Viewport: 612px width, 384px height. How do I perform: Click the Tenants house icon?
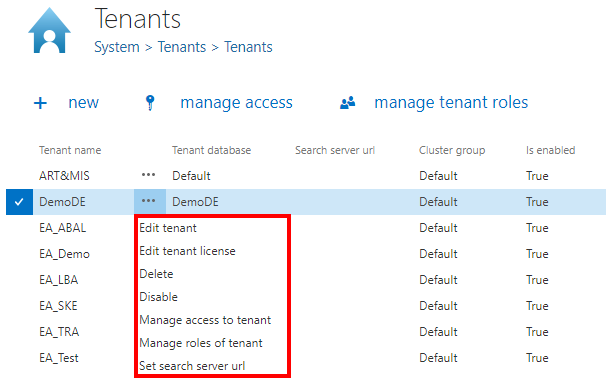click(49, 30)
